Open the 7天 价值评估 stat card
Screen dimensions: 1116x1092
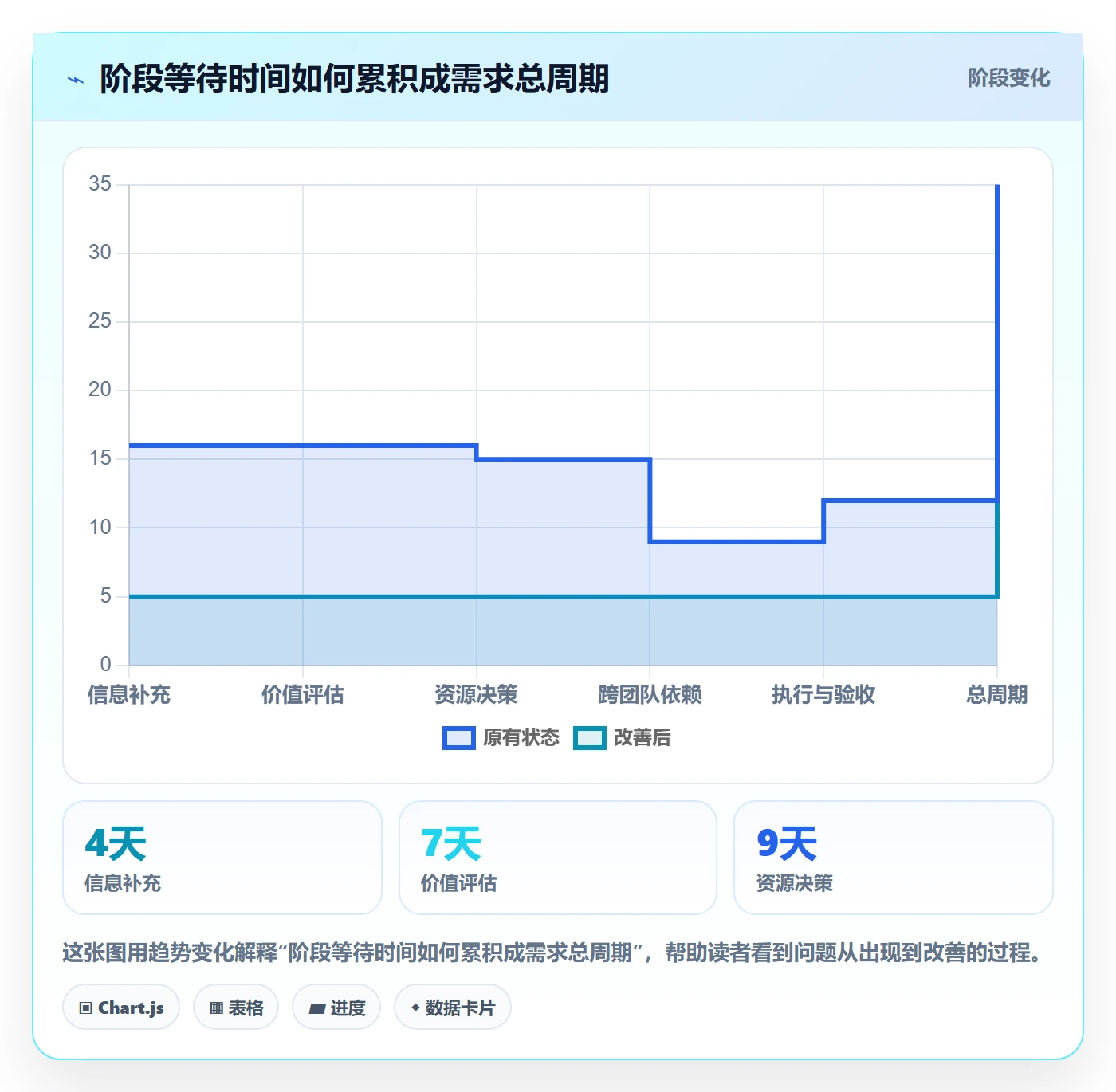[558, 858]
